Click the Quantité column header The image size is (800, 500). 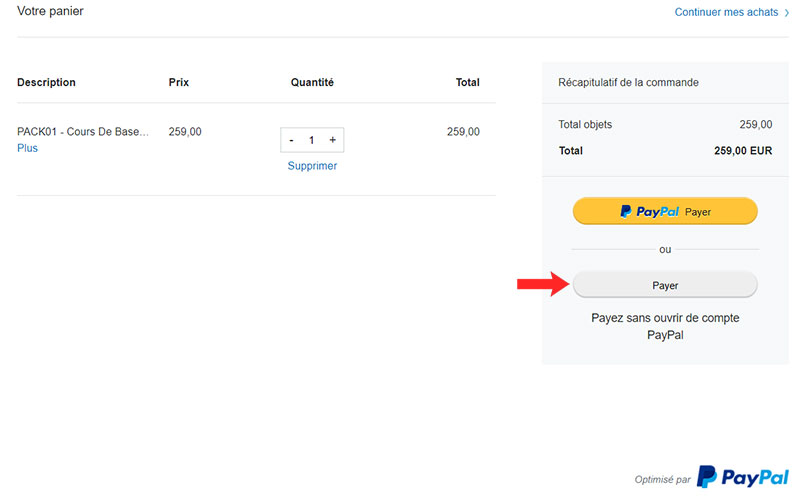[x=312, y=82]
